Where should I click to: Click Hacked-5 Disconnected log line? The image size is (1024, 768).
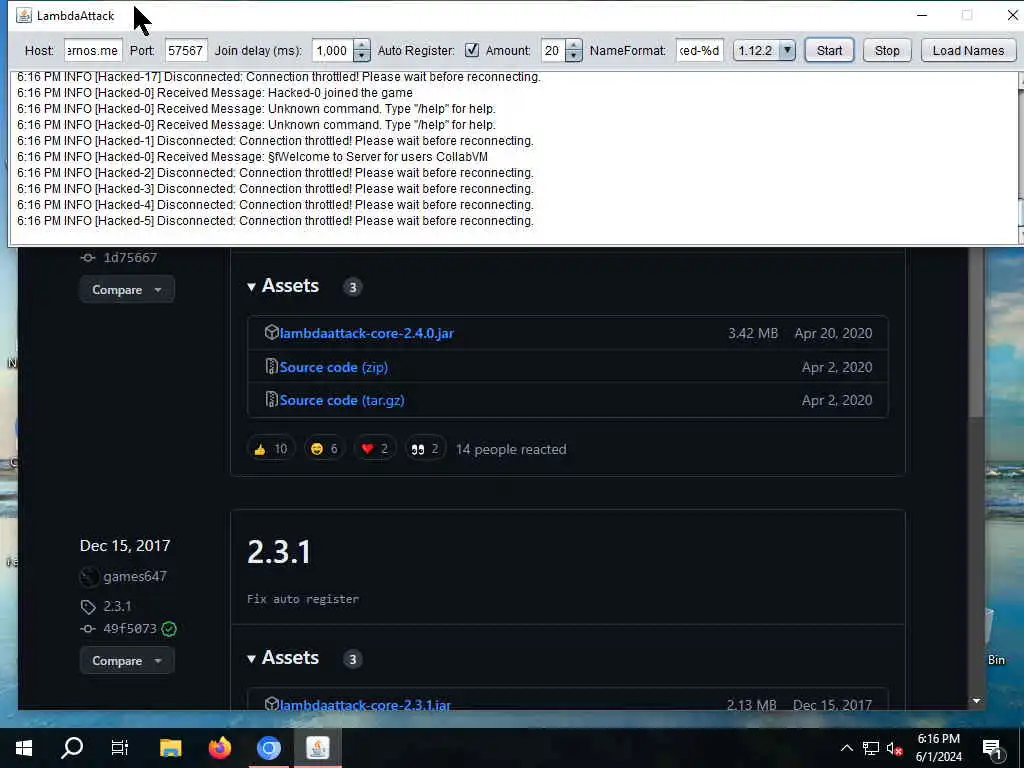(x=275, y=221)
